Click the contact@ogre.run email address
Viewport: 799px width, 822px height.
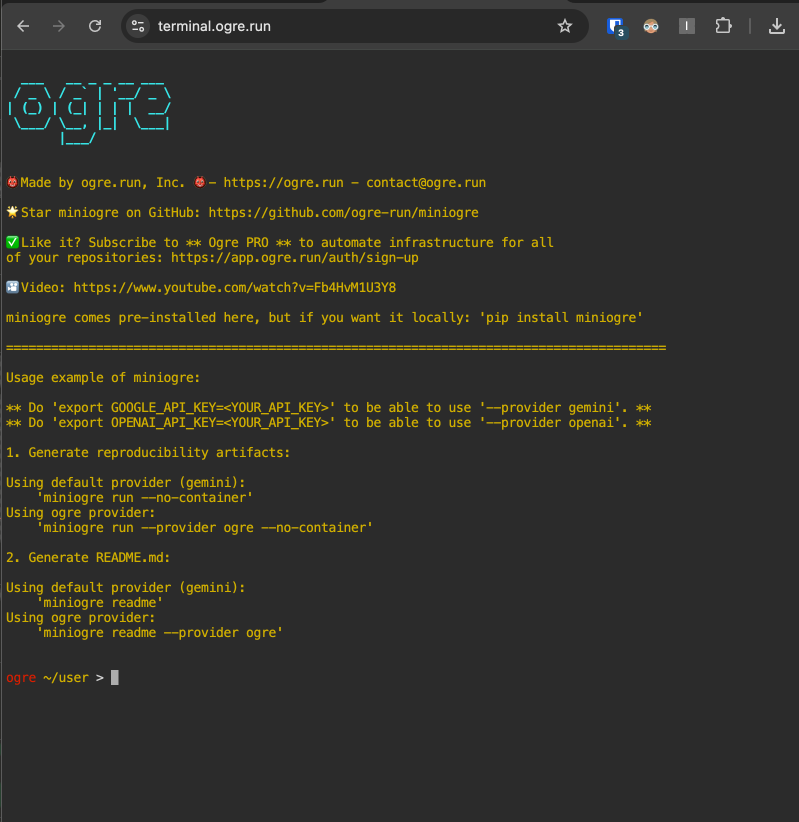426,183
